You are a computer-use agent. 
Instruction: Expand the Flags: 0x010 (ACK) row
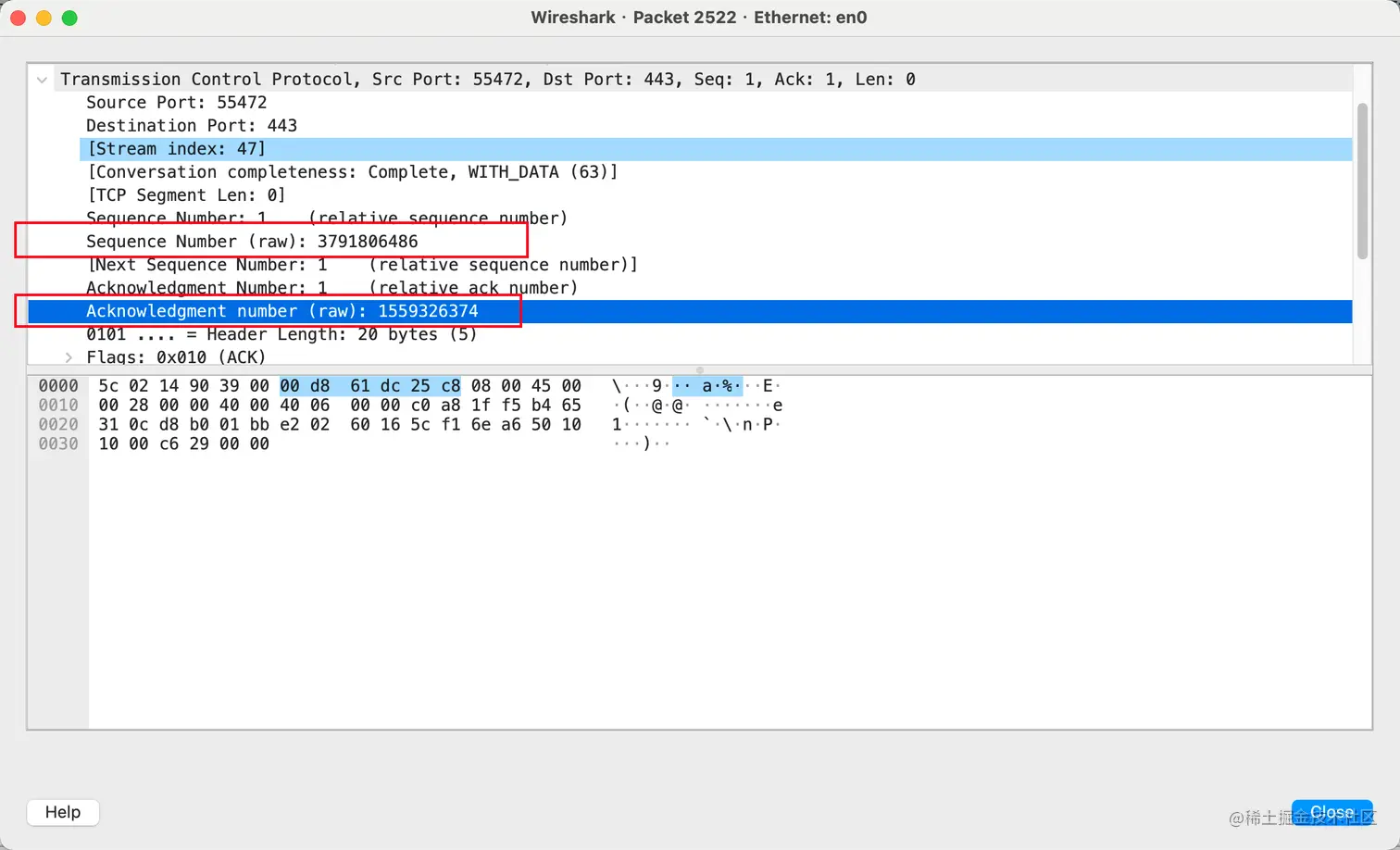coord(69,357)
